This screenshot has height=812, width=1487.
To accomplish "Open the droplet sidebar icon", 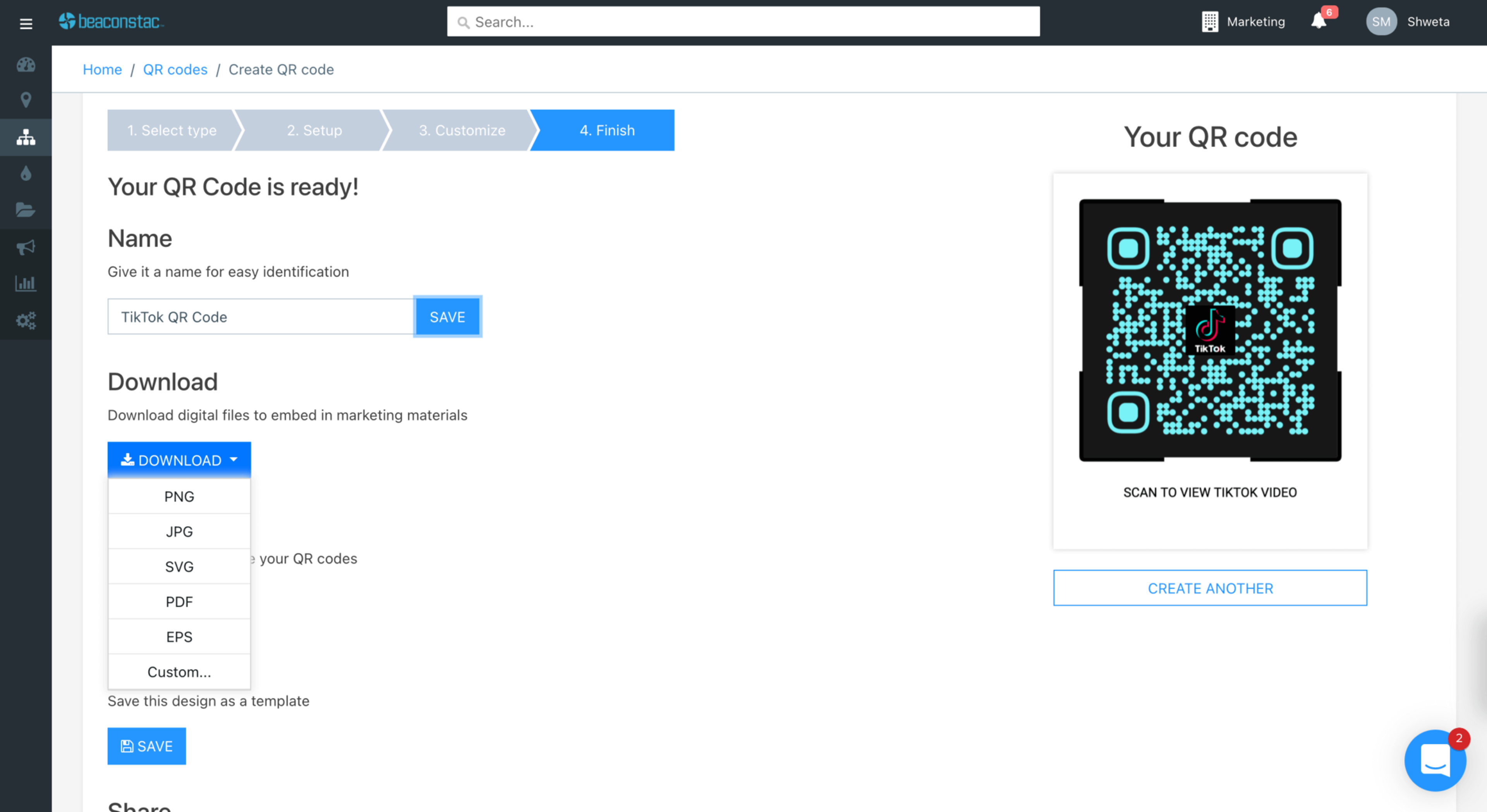I will click(x=26, y=173).
